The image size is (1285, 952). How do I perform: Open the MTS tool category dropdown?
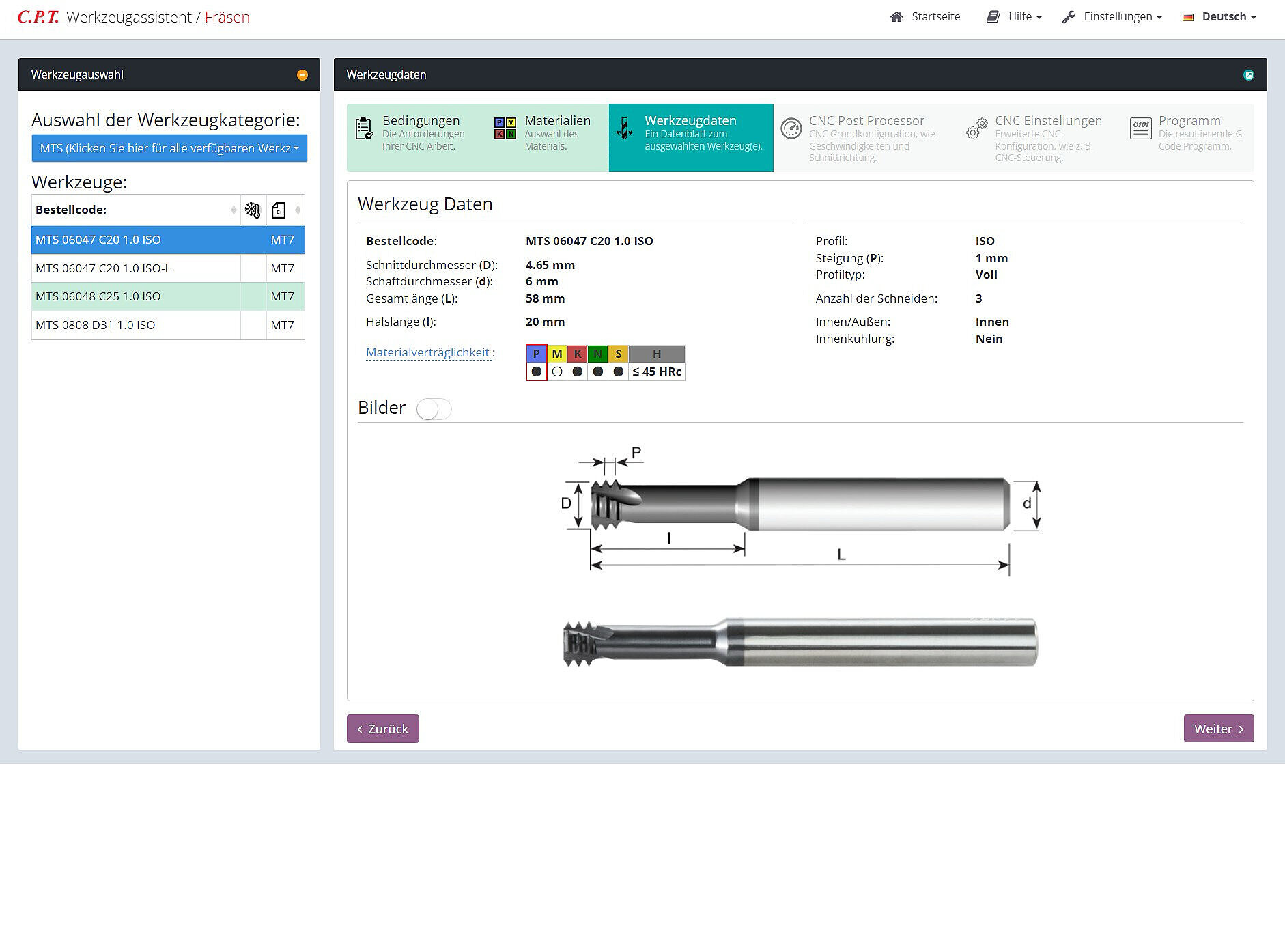tap(169, 148)
